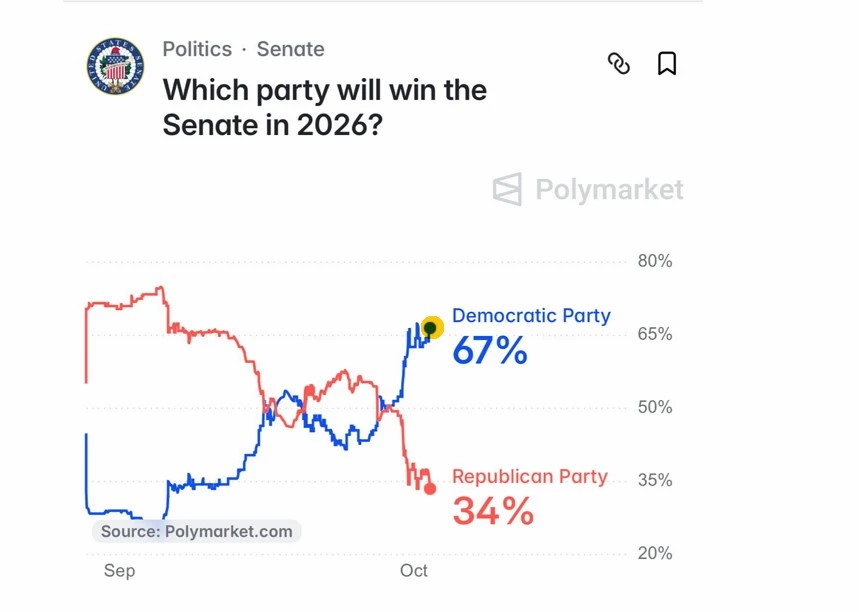This screenshot has height=612, width=859.
Task: Click the Sep axis label
Action: click(119, 570)
